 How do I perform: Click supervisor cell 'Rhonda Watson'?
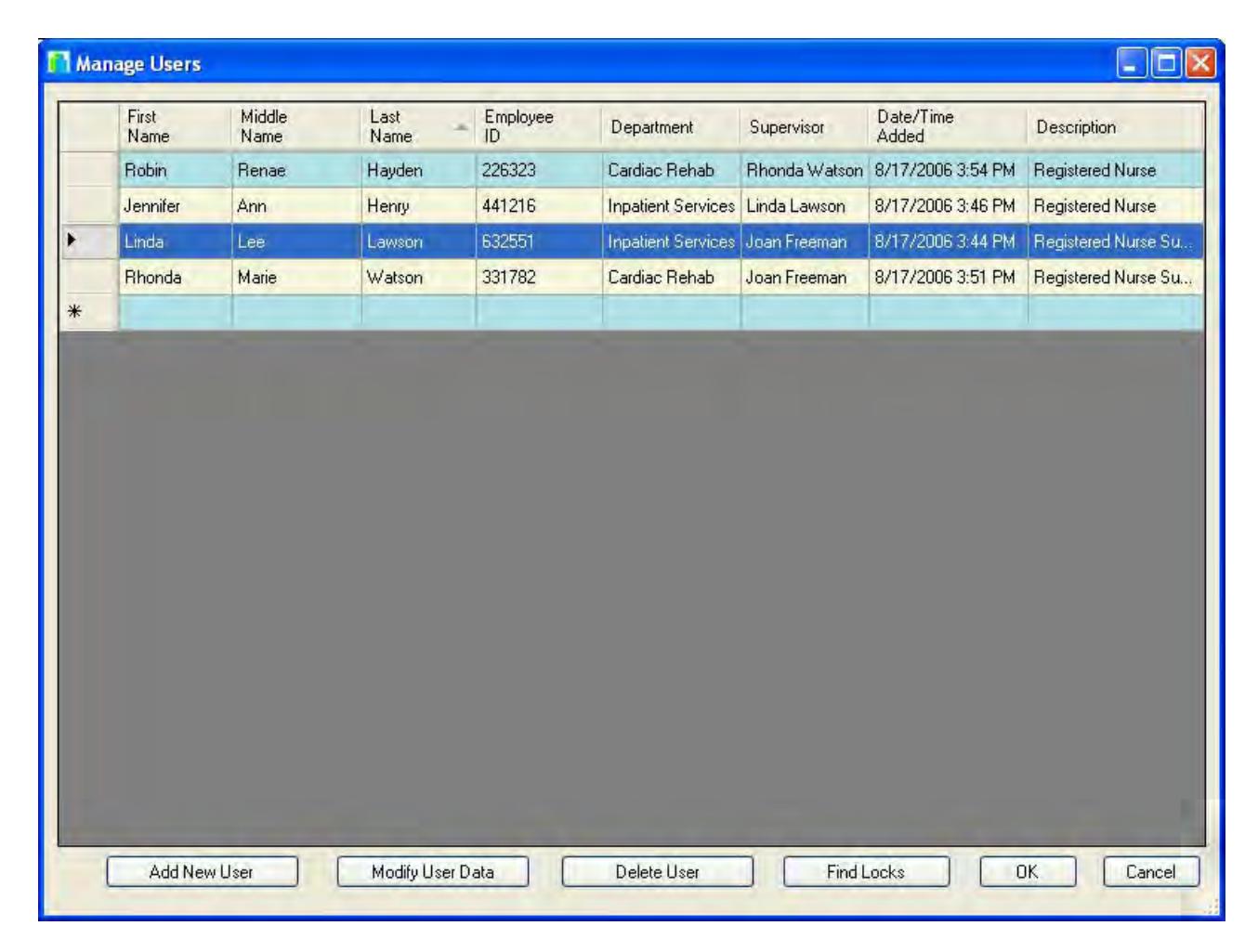coord(805,171)
